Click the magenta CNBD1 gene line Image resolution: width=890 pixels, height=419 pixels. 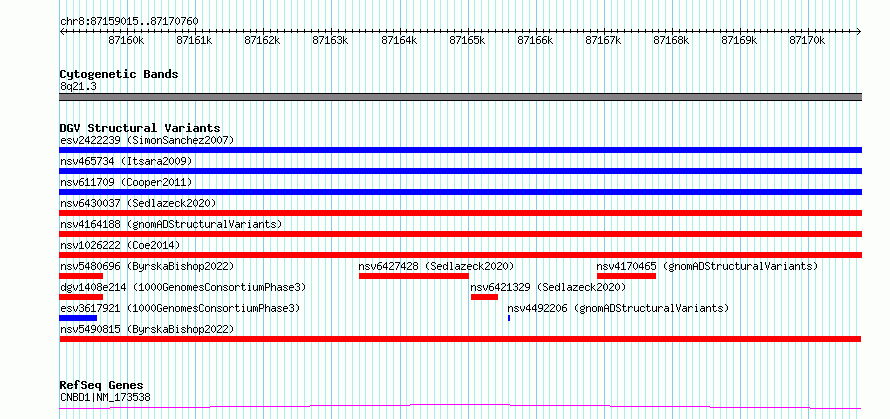click(460, 407)
